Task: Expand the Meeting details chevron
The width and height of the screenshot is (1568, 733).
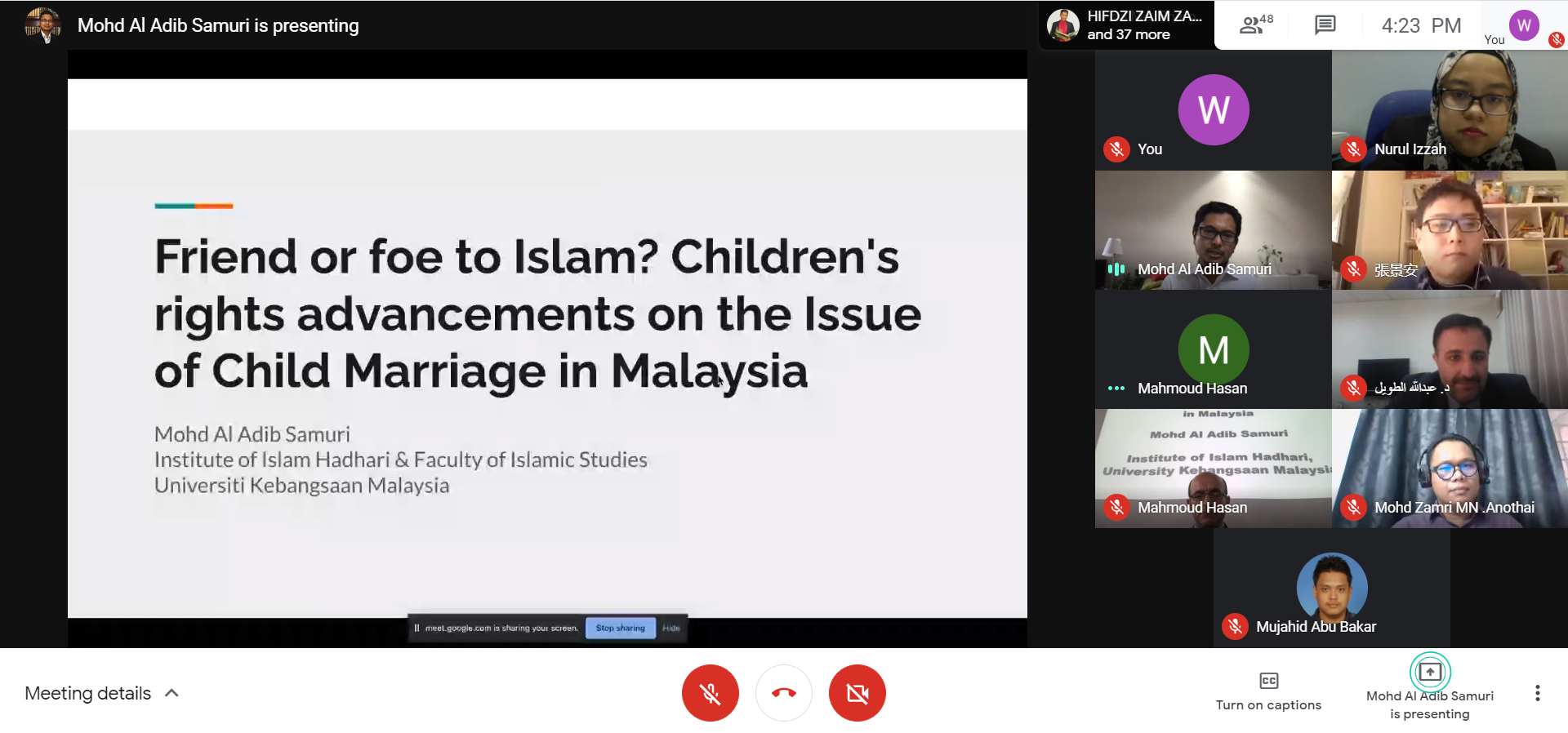Action: [x=171, y=693]
